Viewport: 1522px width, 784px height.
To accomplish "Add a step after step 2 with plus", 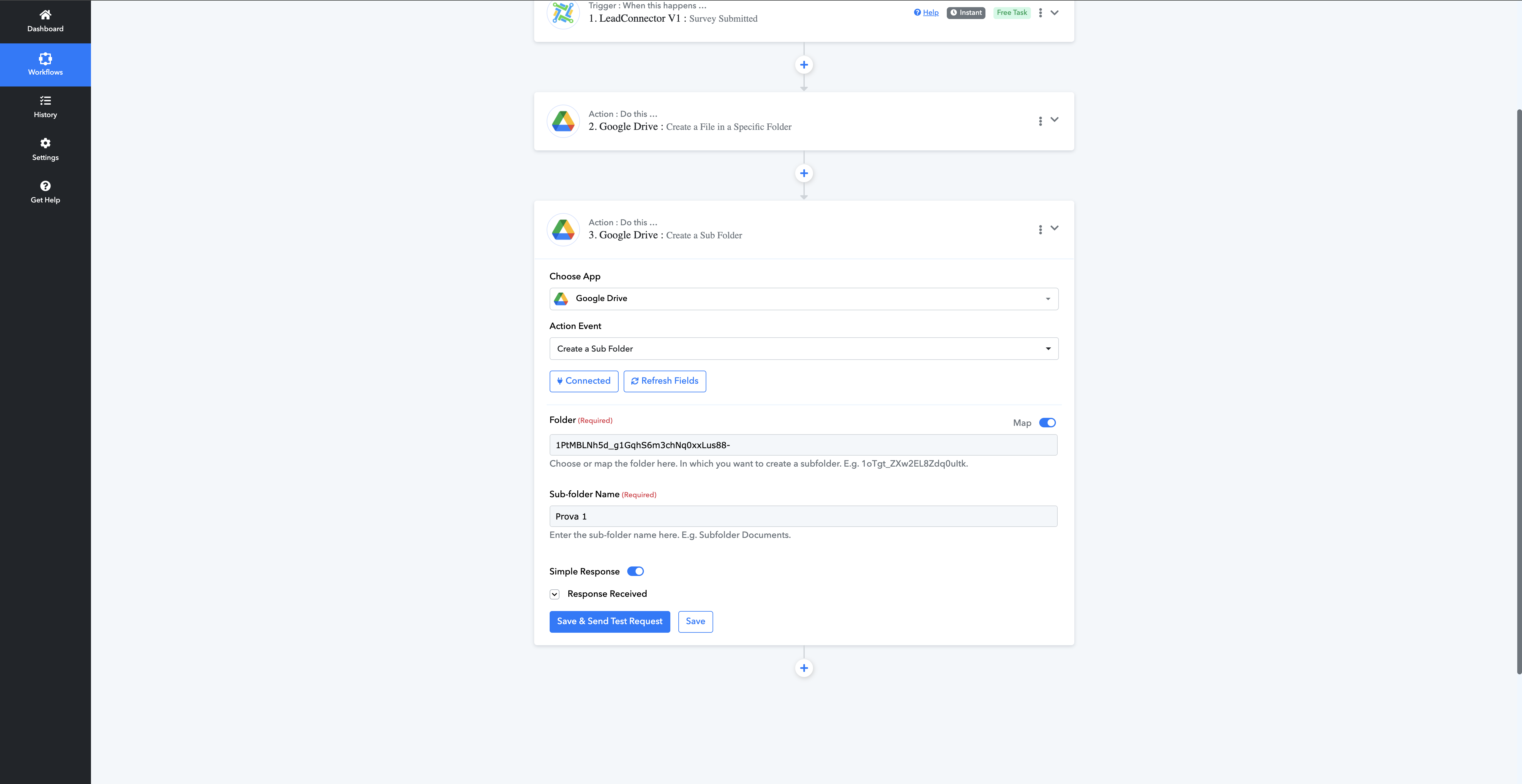I will point(804,173).
